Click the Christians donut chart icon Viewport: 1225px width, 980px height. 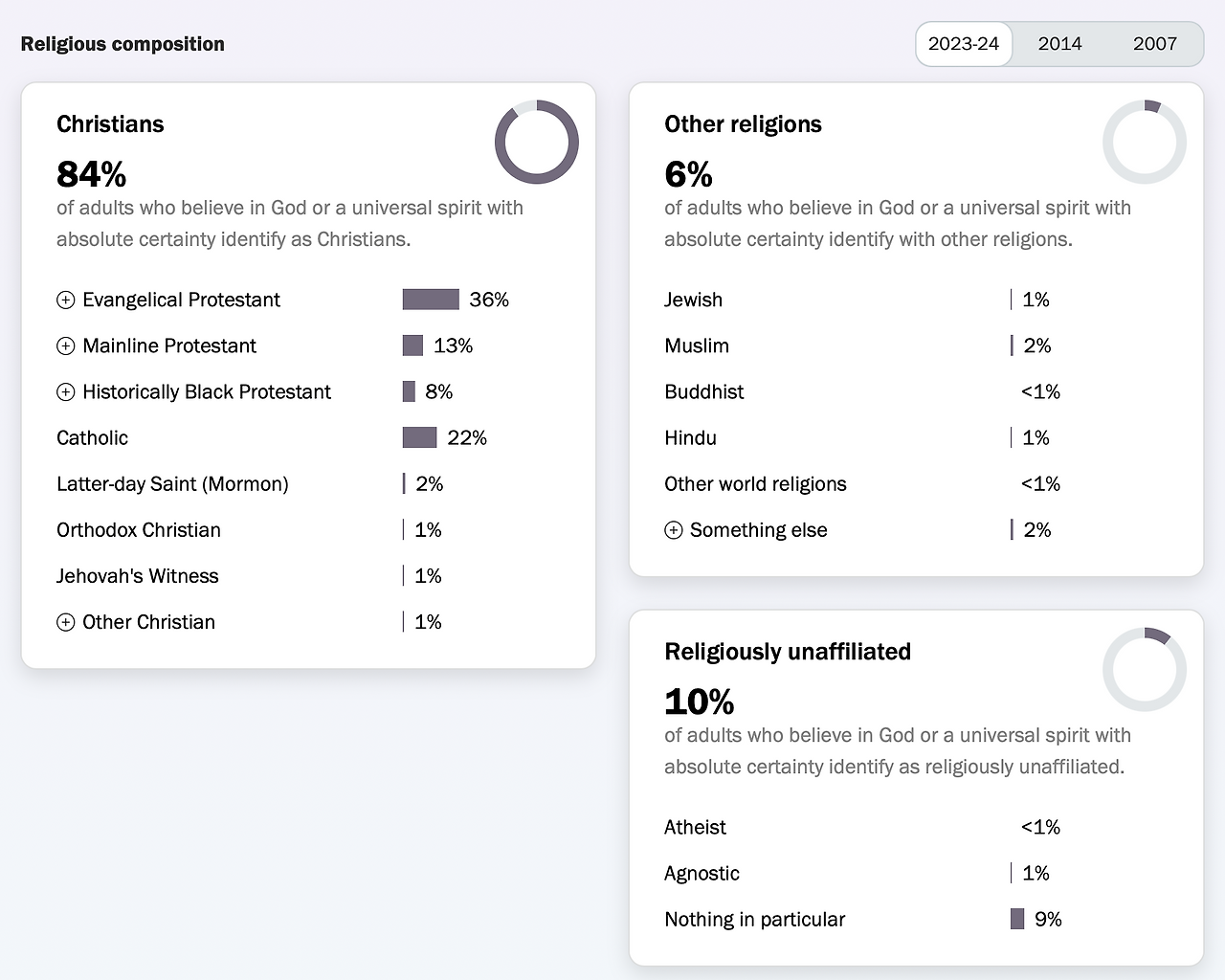tap(537, 142)
